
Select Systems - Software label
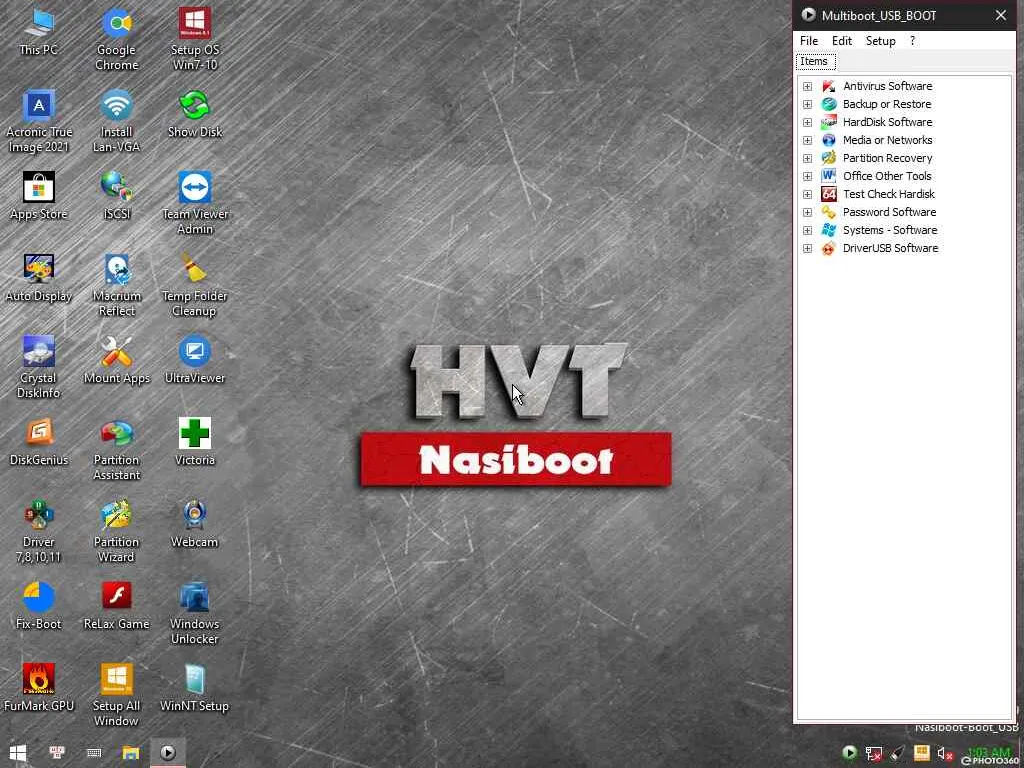tap(890, 231)
